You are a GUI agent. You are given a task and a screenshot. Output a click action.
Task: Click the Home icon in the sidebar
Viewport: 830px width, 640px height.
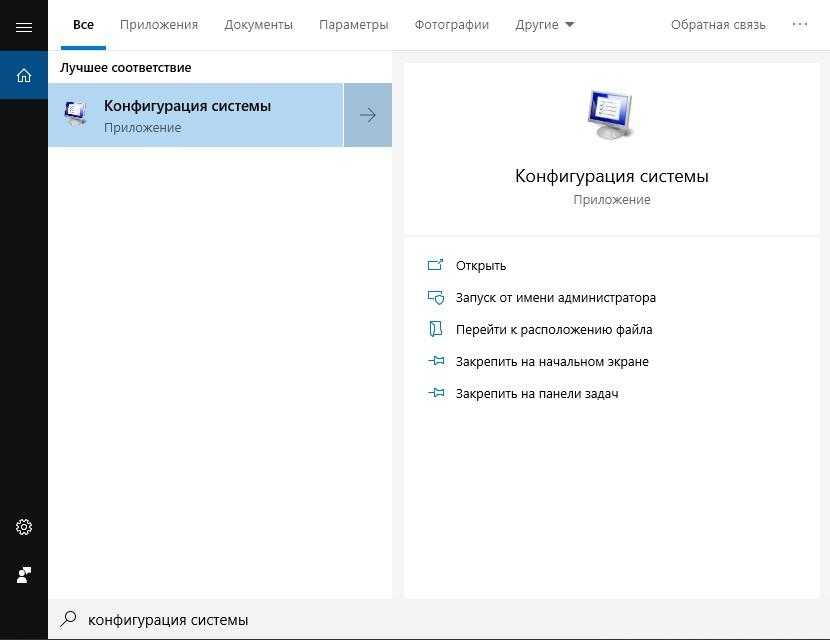tap(24, 75)
